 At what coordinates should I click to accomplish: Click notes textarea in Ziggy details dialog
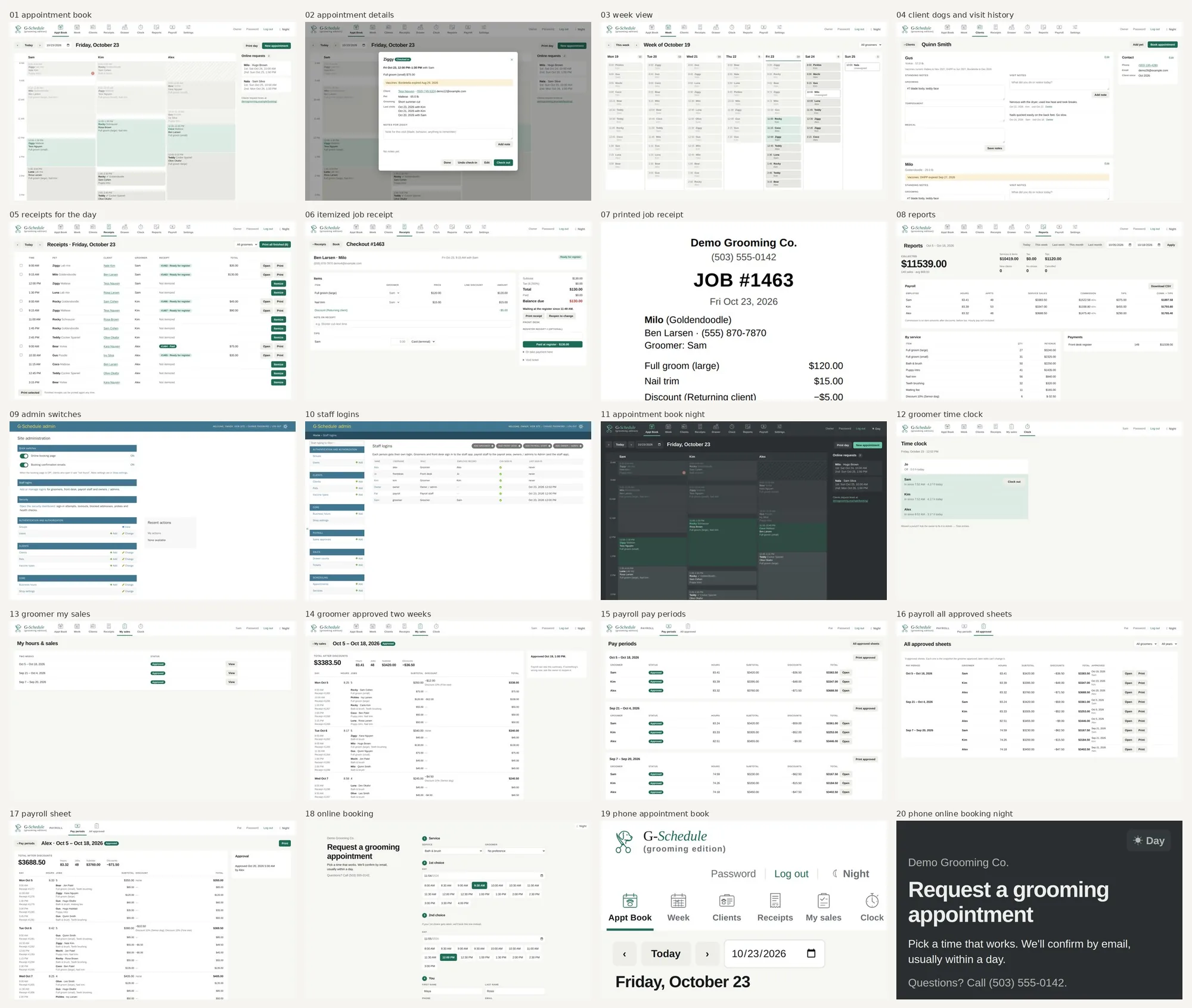click(x=448, y=134)
